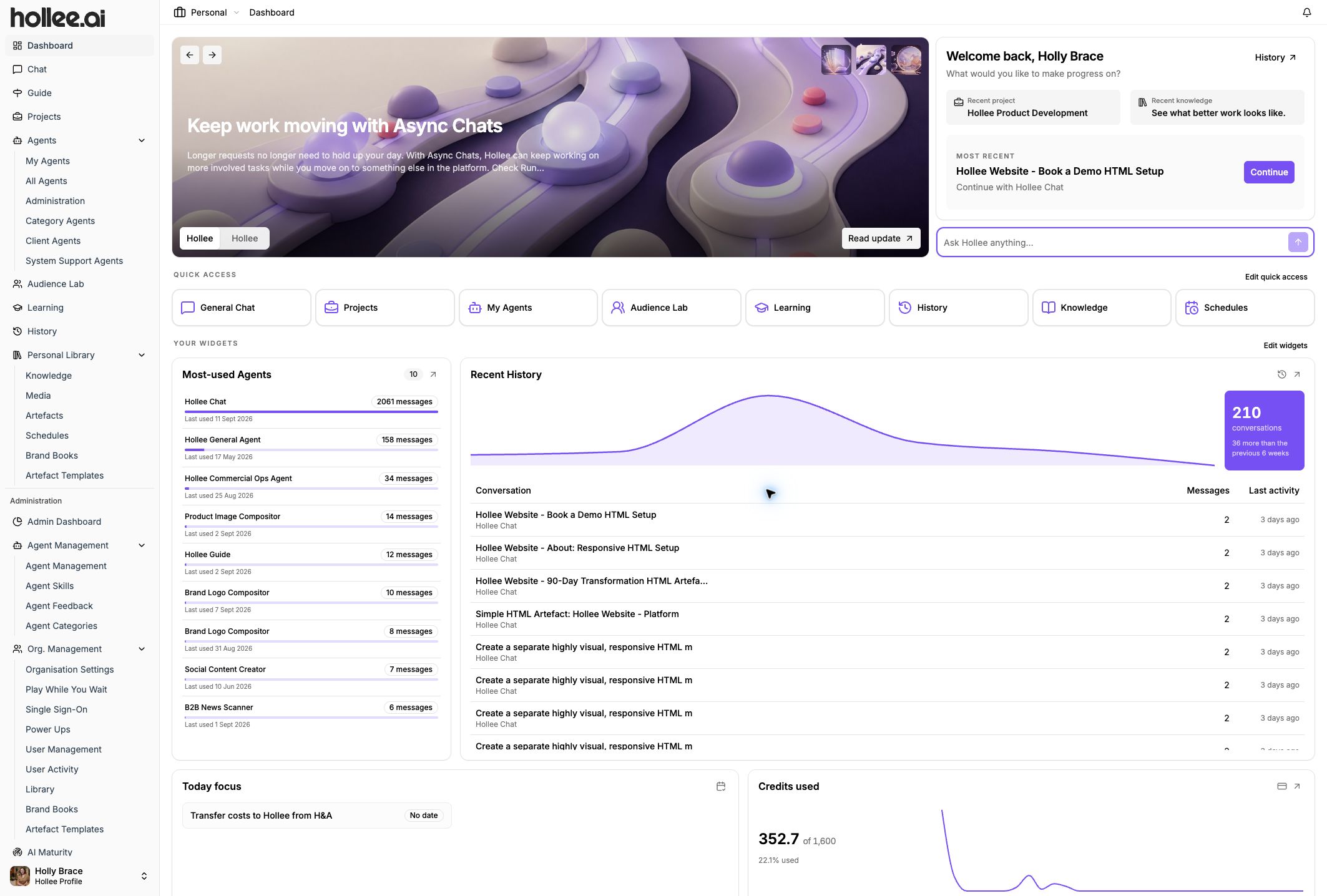Open Credits used expand arrow

(x=1297, y=786)
